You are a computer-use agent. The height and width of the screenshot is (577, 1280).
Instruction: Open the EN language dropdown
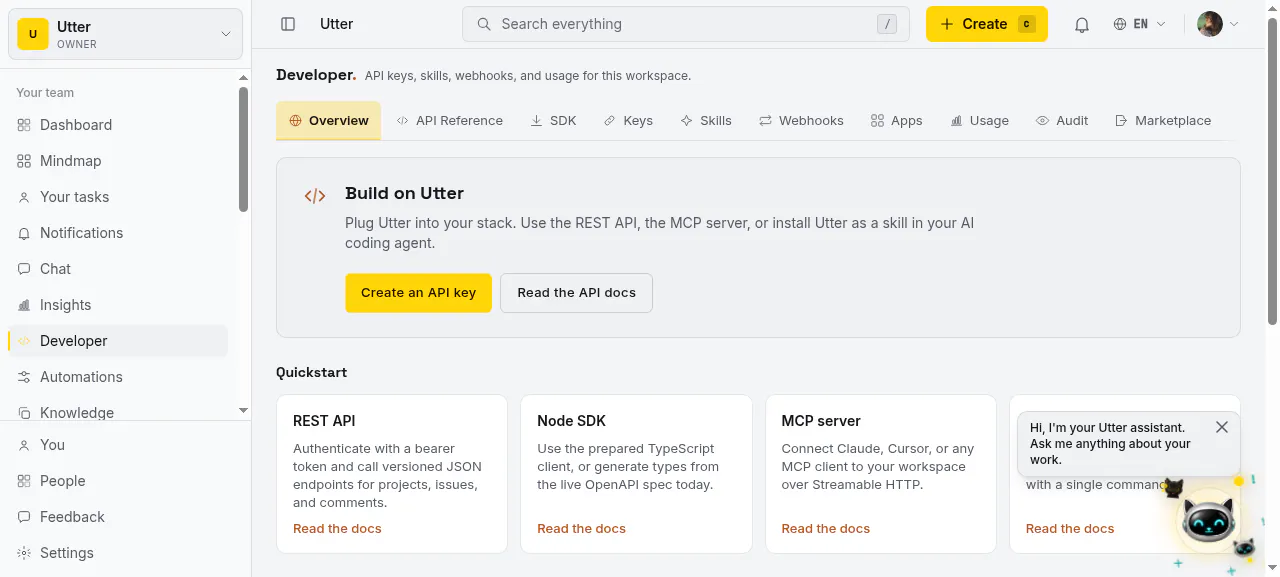pos(1139,24)
